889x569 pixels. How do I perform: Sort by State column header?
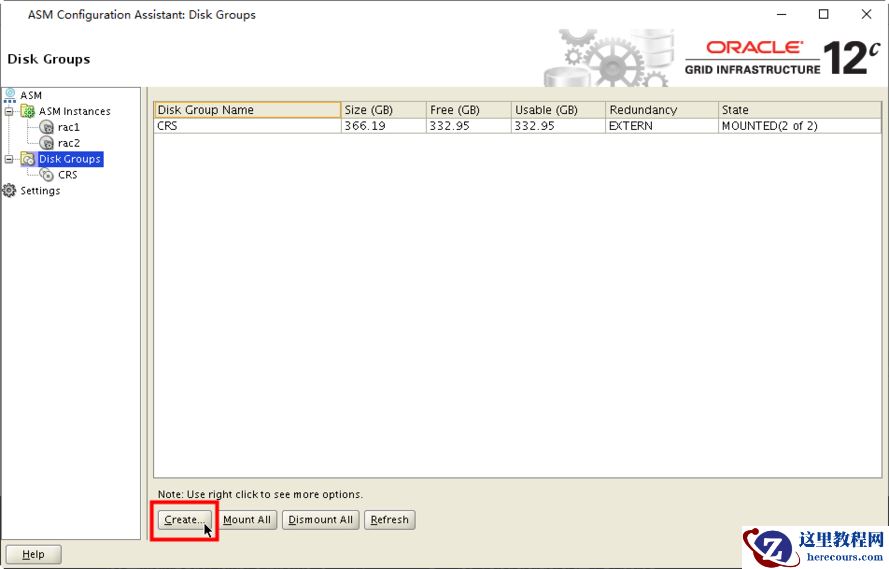pos(800,109)
